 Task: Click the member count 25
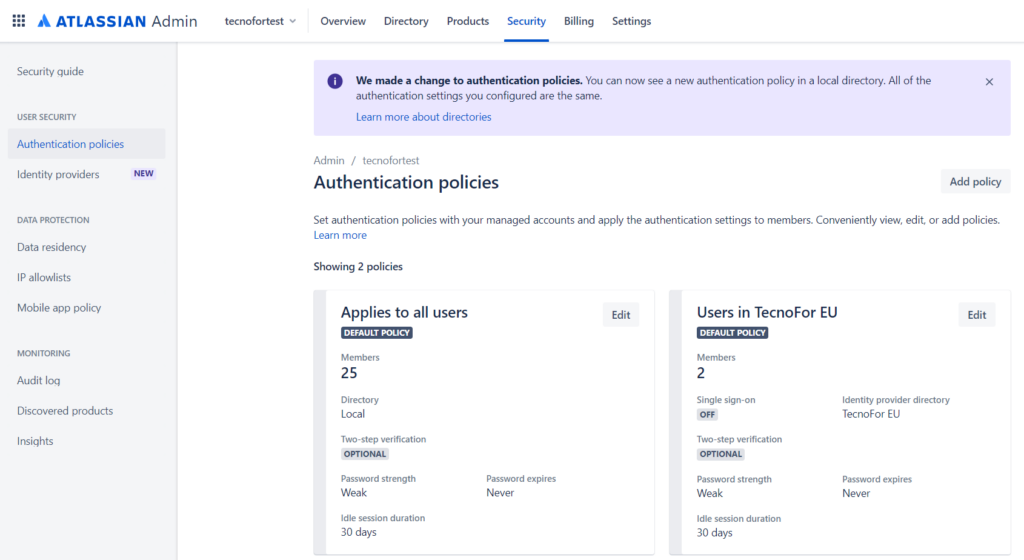click(349, 373)
